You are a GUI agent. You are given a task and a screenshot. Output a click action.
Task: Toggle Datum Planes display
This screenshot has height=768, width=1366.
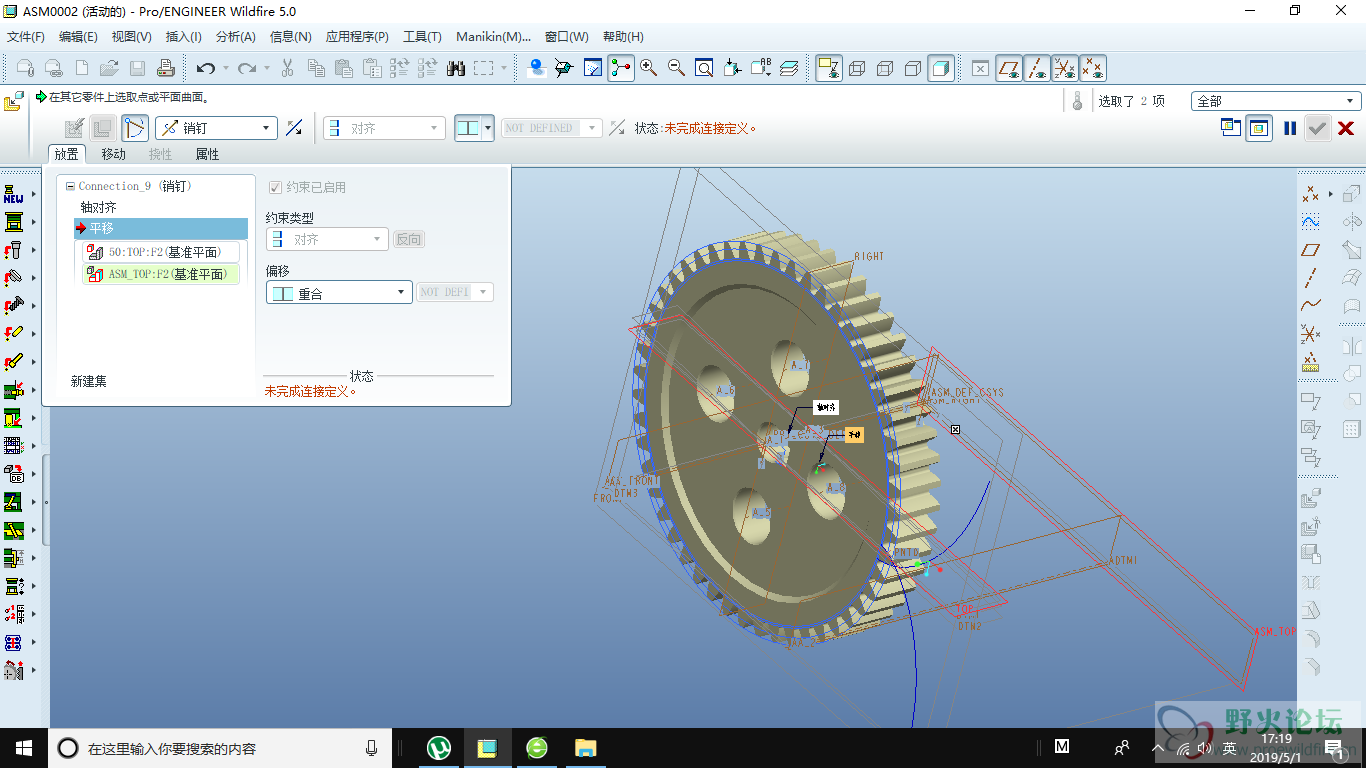coord(1009,68)
